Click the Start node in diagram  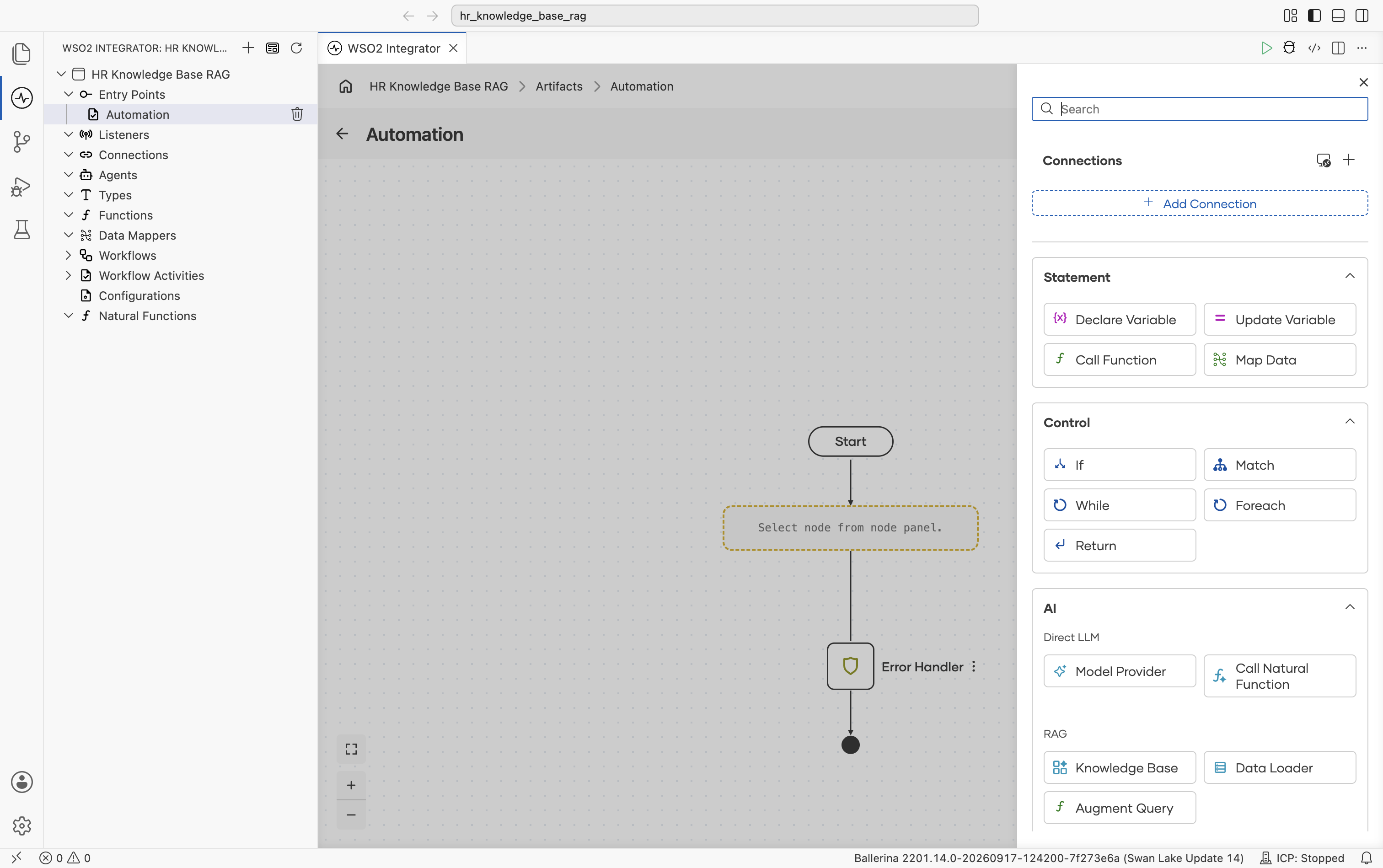(x=850, y=441)
